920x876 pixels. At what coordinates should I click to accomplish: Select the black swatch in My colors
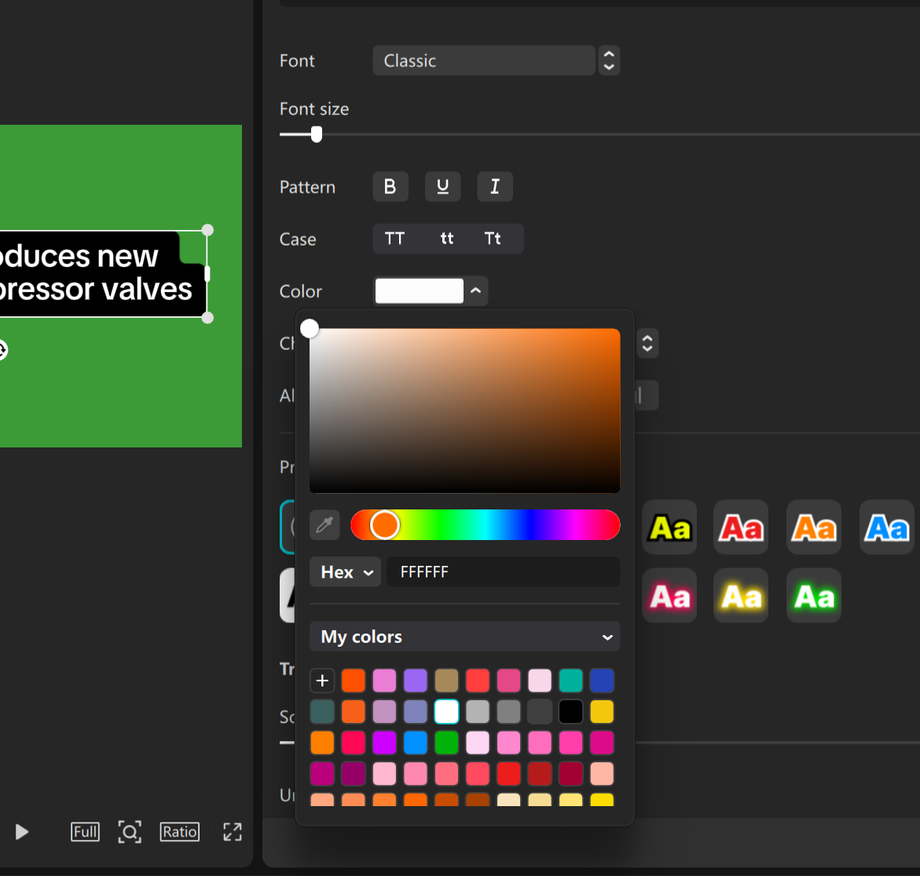[x=571, y=711]
